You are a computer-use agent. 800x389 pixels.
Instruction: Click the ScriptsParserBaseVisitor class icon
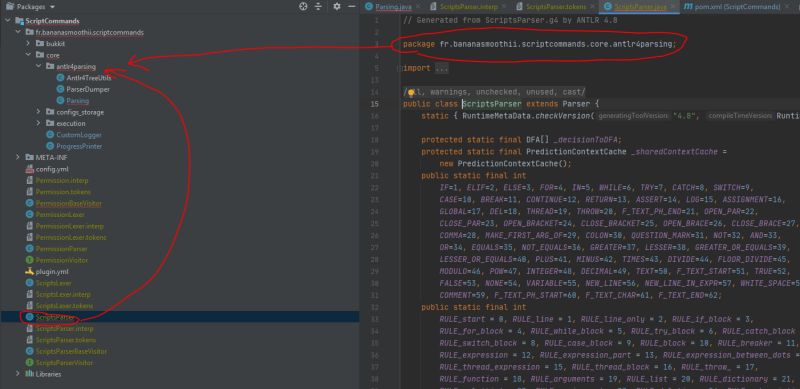[30, 351]
